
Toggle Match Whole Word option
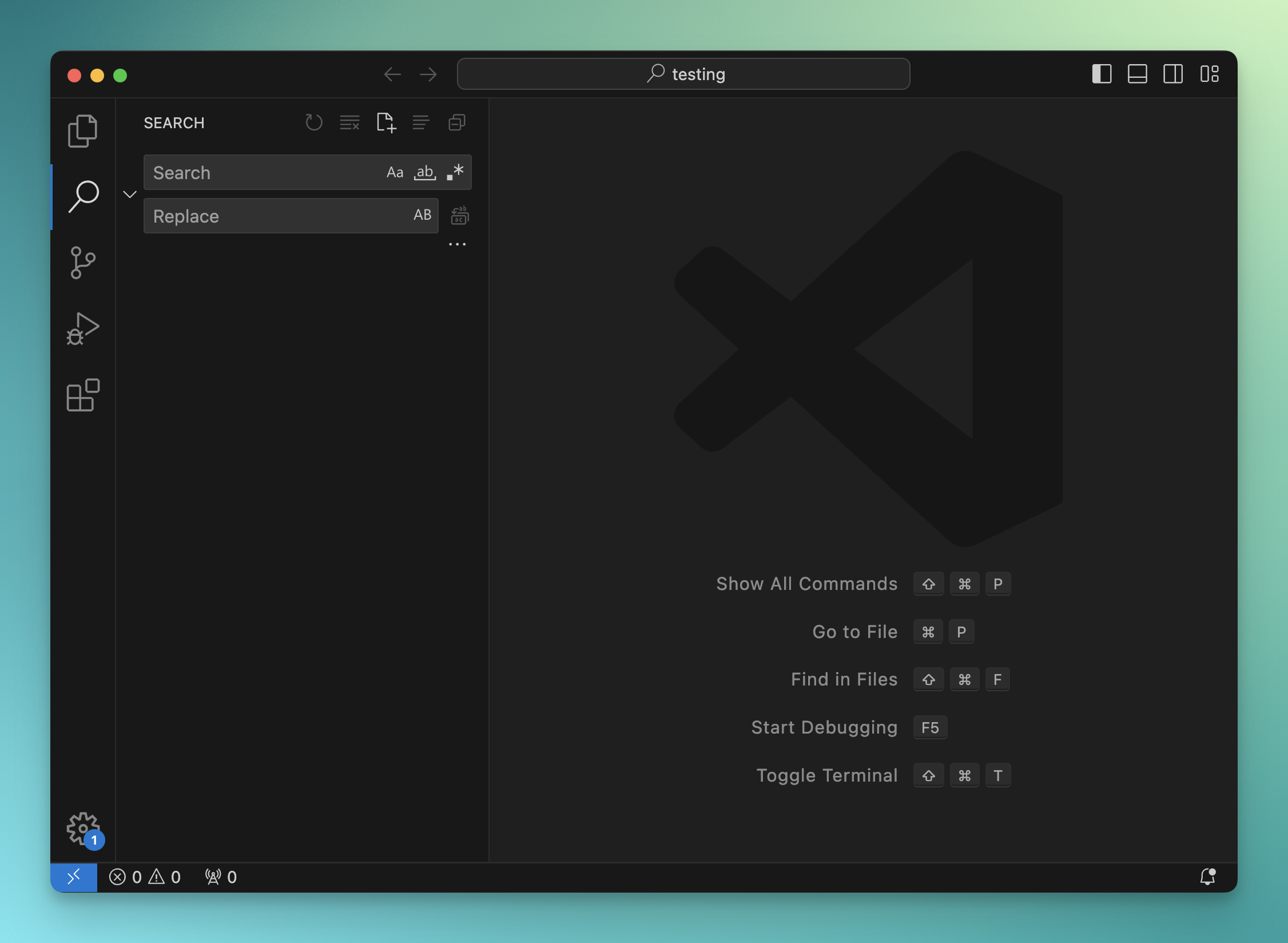click(x=424, y=172)
